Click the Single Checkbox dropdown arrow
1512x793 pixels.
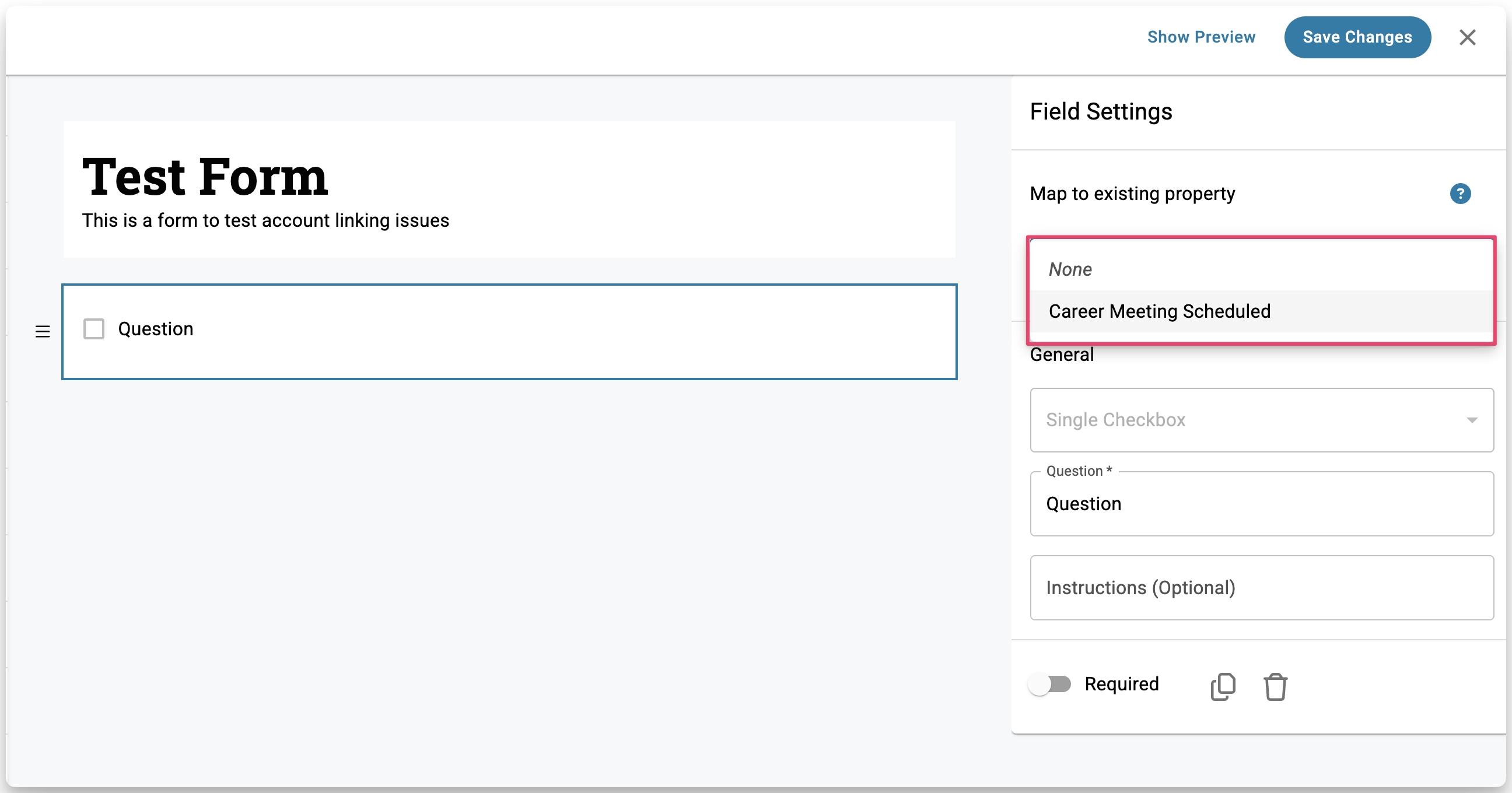pos(1471,420)
